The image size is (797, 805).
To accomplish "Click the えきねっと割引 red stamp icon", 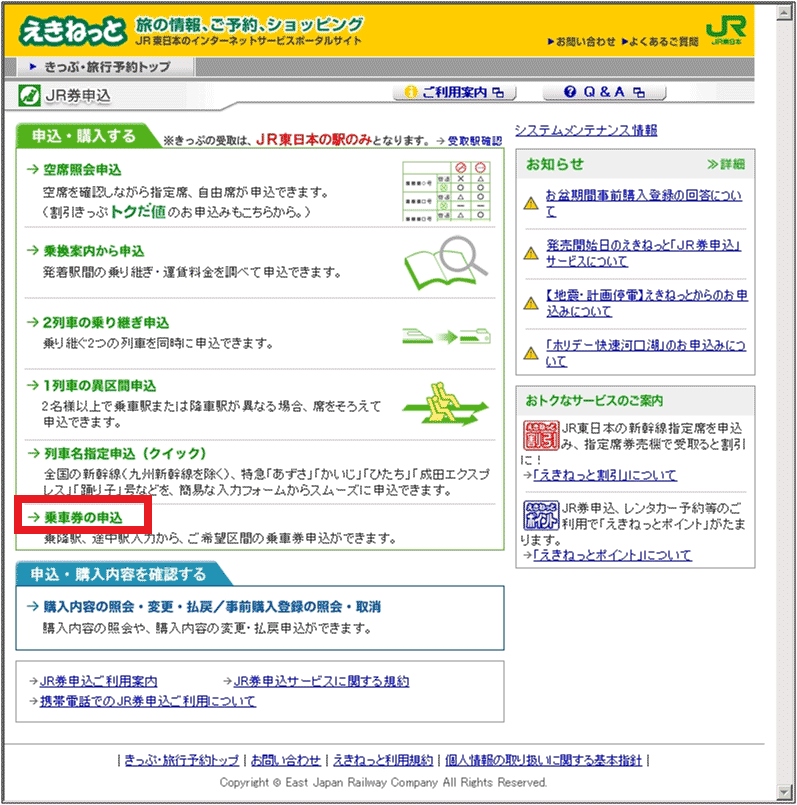I will coord(541,435).
